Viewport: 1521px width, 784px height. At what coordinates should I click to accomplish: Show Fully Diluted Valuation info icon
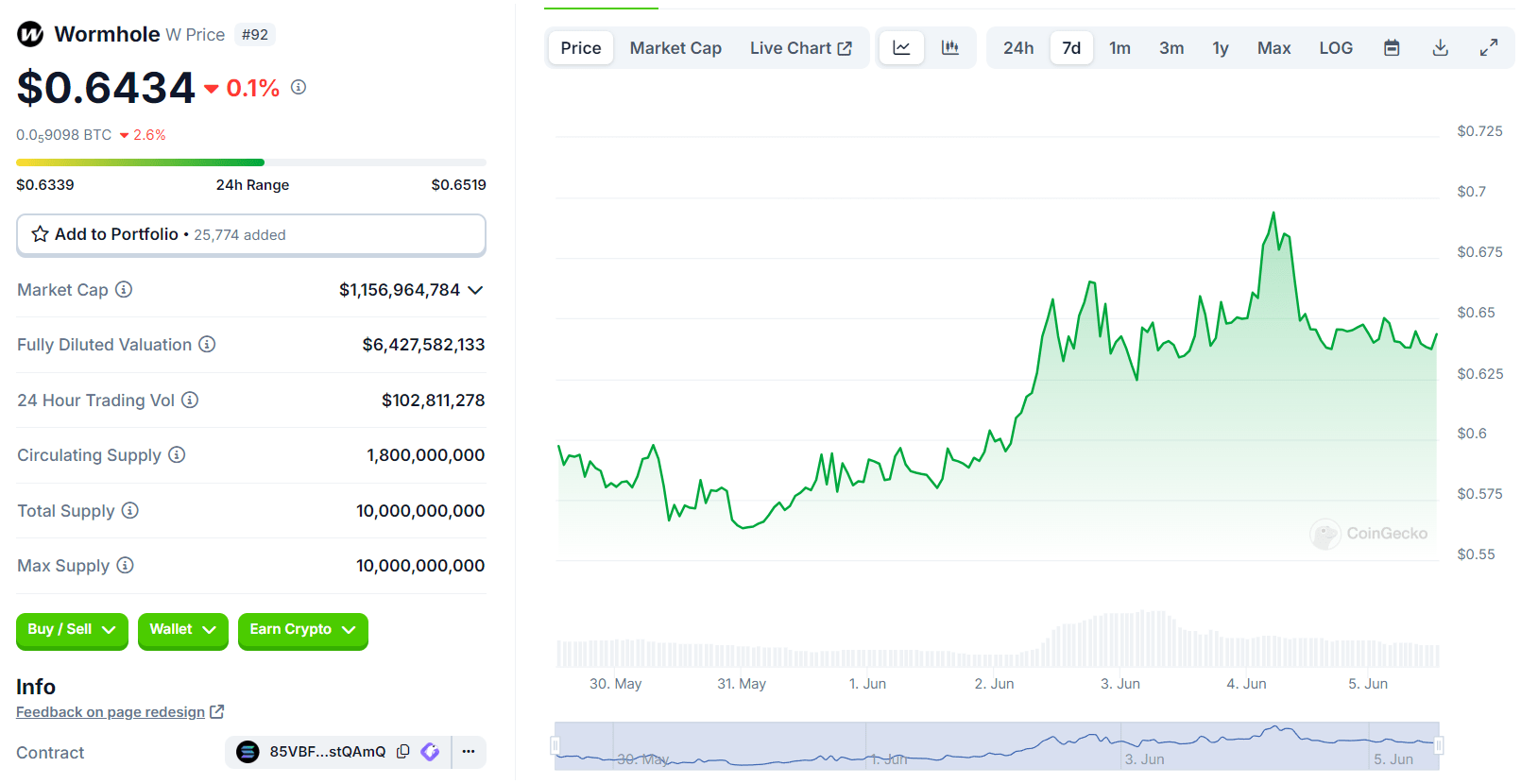[207, 345]
